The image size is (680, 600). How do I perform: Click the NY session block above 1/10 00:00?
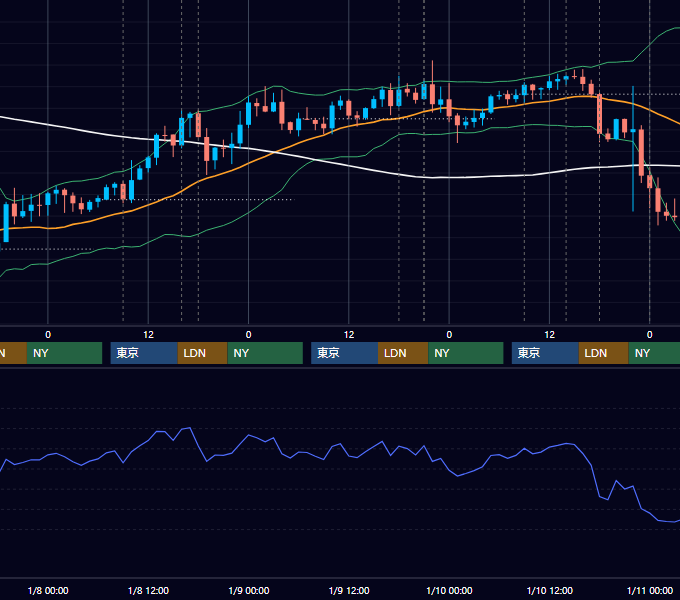tap(466, 353)
